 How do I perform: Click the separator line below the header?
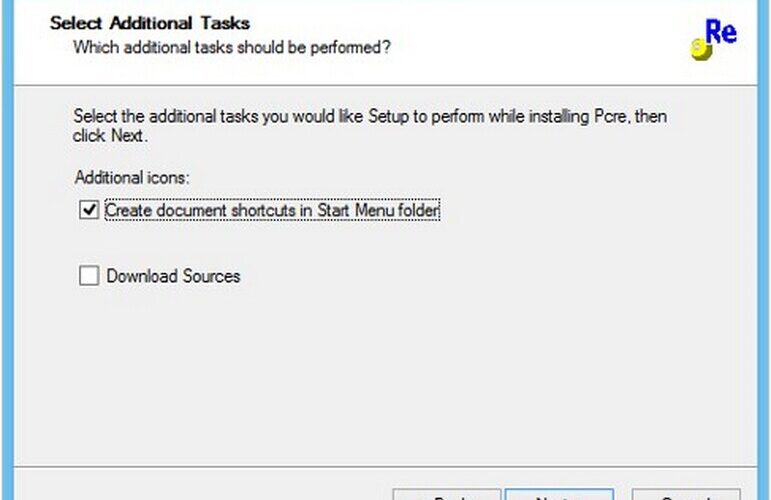(386, 86)
